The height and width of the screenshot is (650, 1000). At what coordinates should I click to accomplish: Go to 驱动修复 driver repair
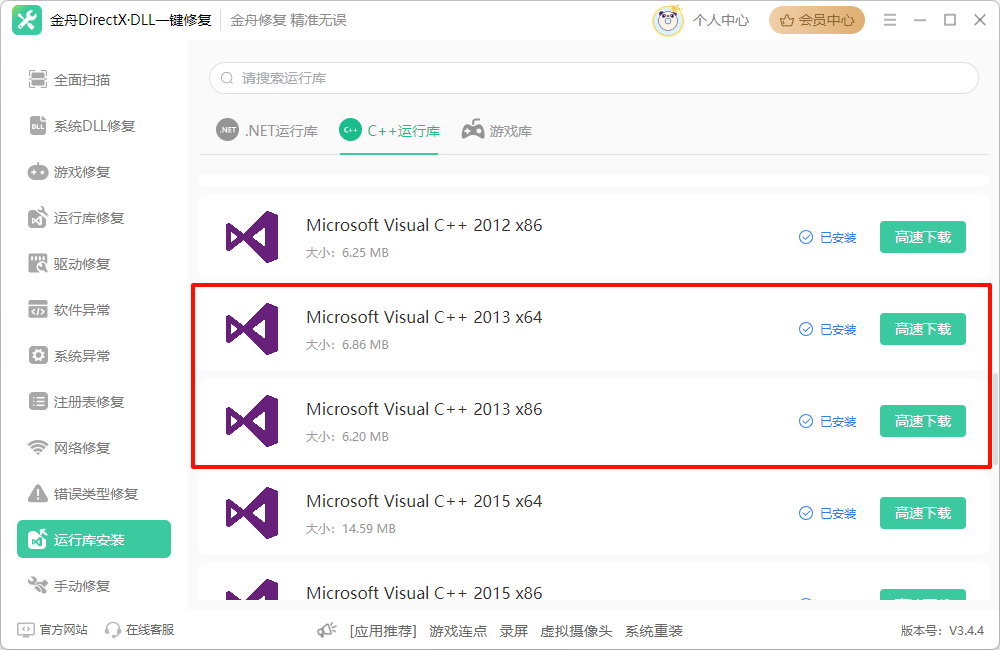tap(81, 264)
